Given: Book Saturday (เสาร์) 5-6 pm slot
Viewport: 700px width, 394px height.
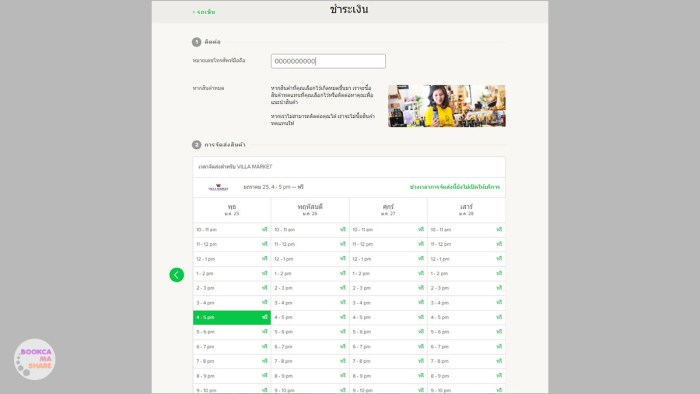Looking at the screenshot, I should [466, 332].
